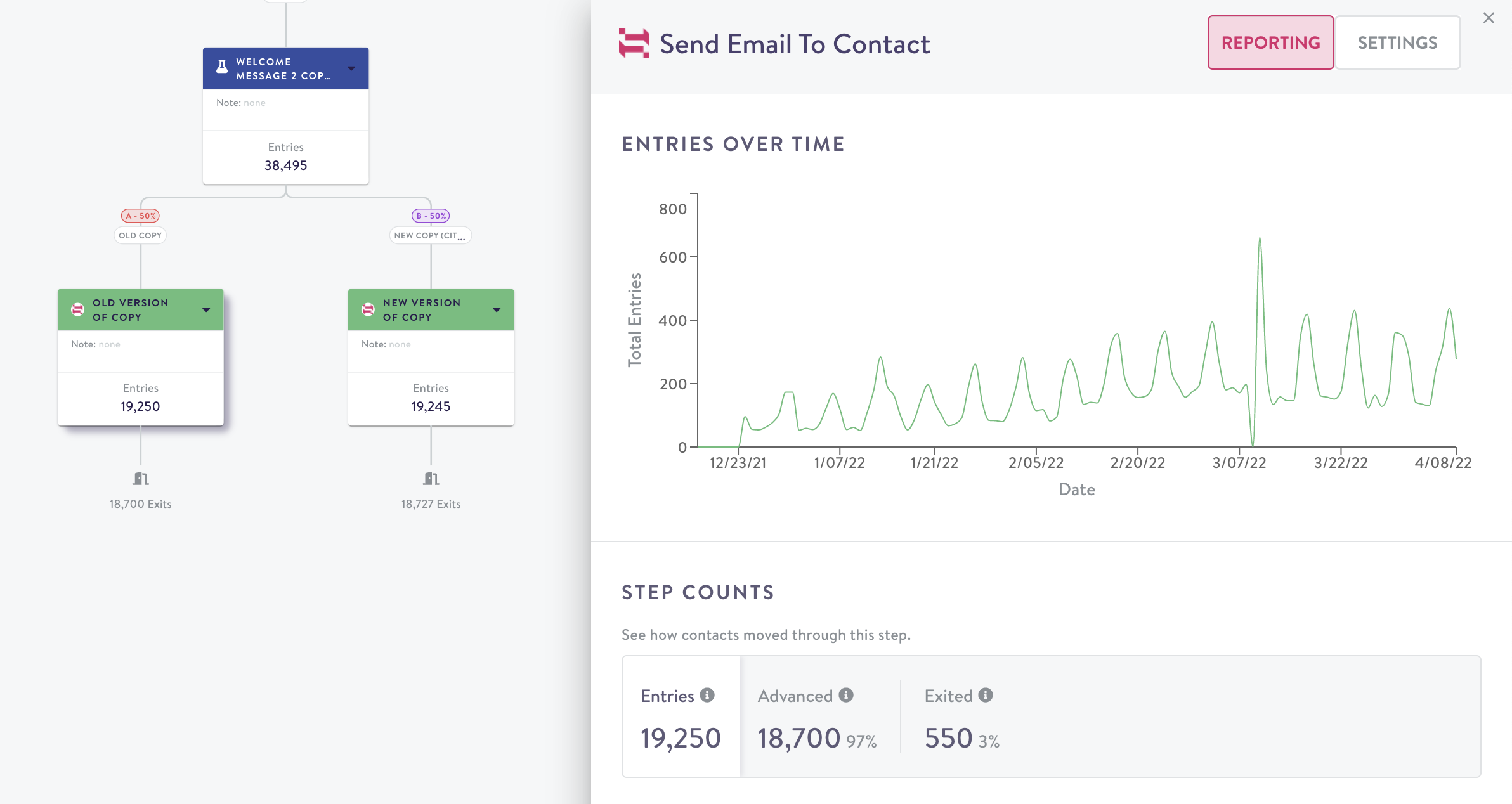Screen dimensions: 1512x804
Task: Click the 4/08/22 date axis label
Action: [1443, 463]
